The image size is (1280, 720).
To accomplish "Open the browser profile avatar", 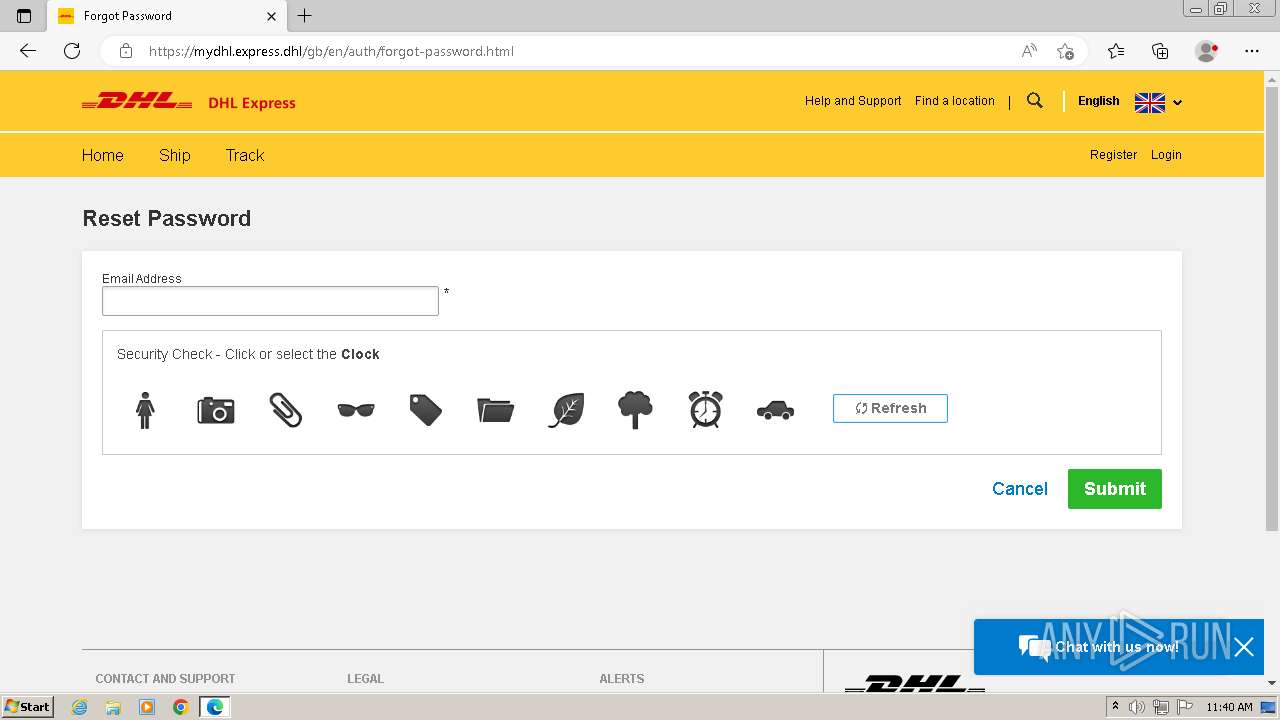I will pos(1207,51).
